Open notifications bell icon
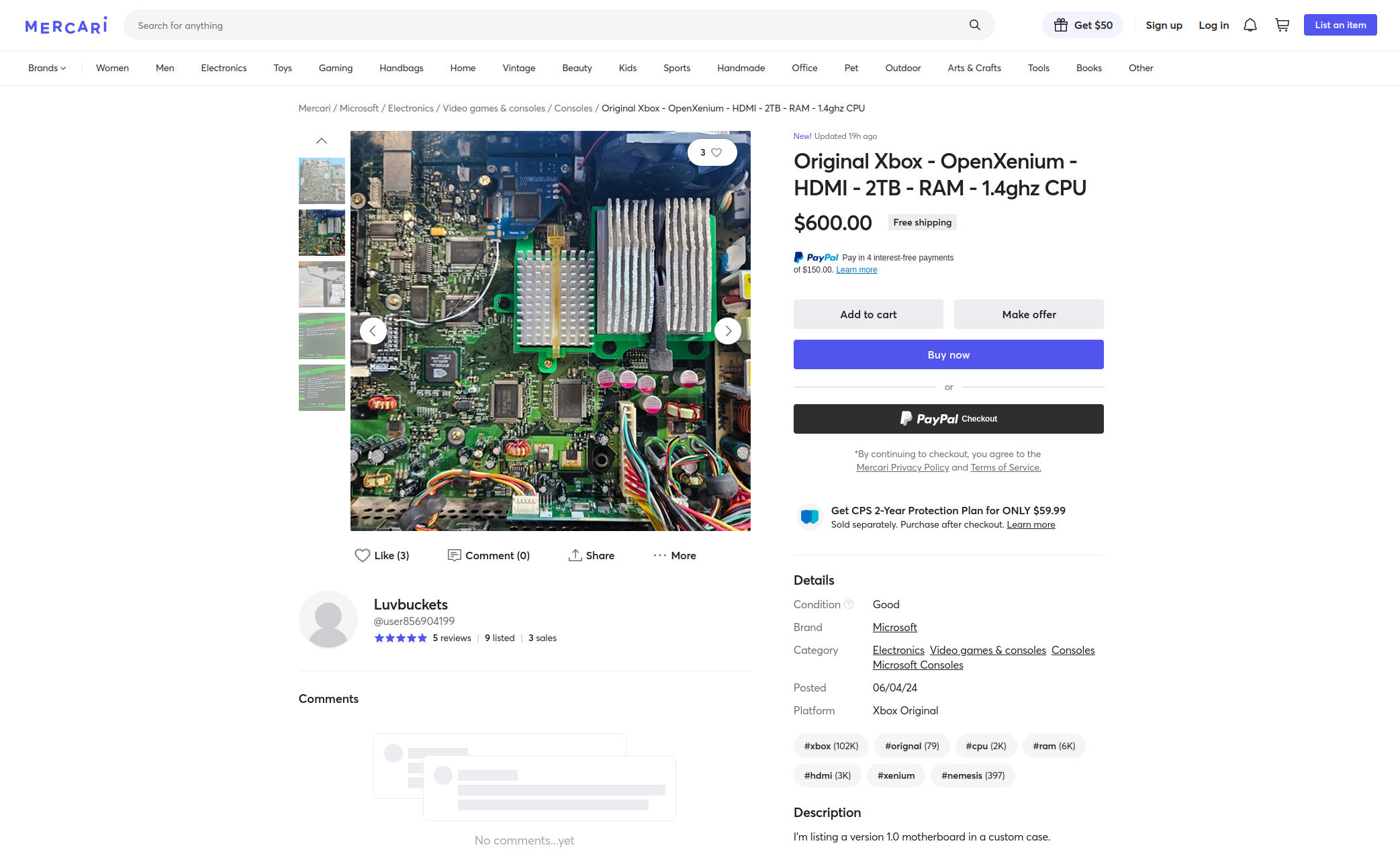 pyautogui.click(x=1250, y=25)
